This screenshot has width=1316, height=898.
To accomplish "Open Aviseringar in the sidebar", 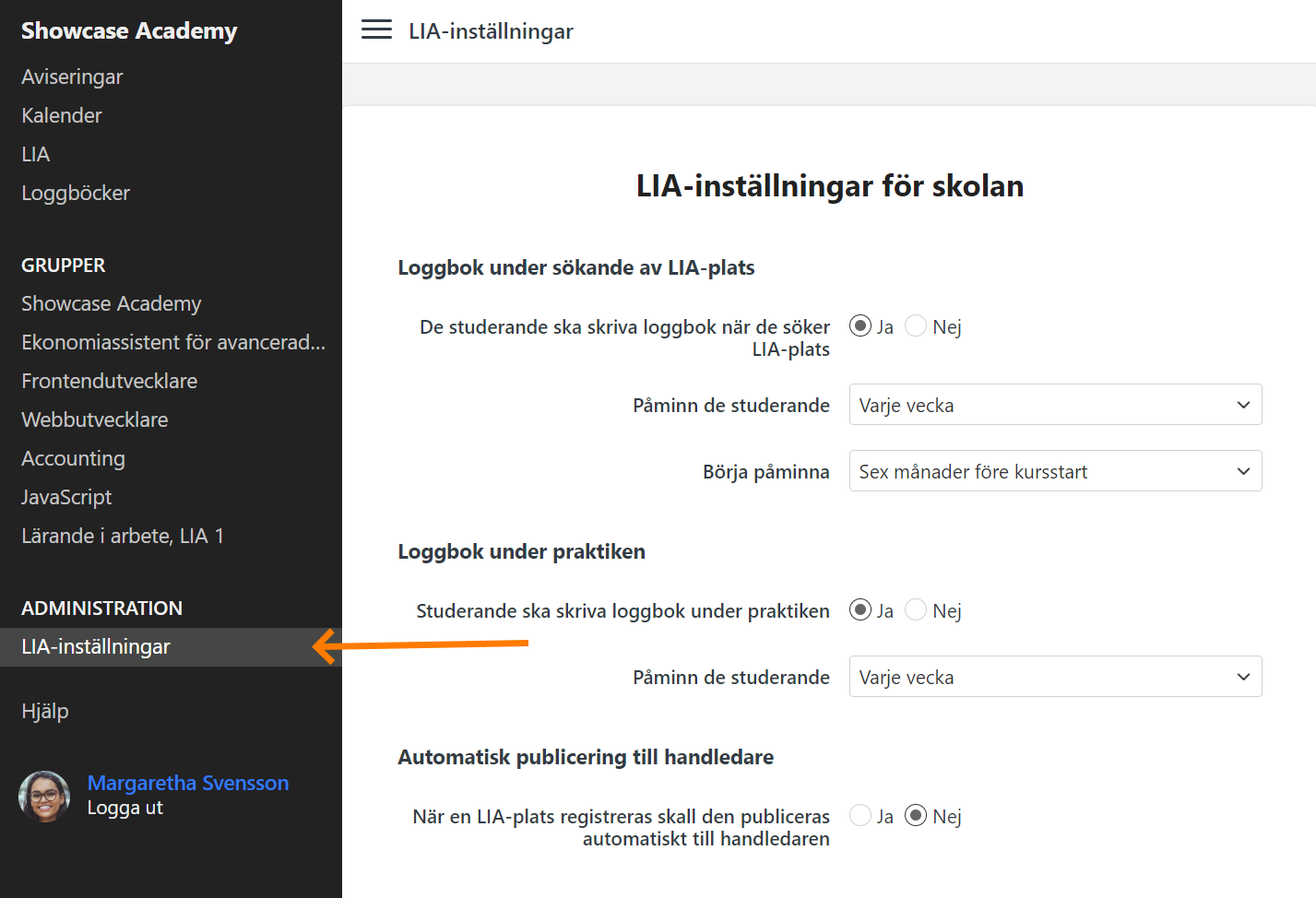I will pos(72,77).
